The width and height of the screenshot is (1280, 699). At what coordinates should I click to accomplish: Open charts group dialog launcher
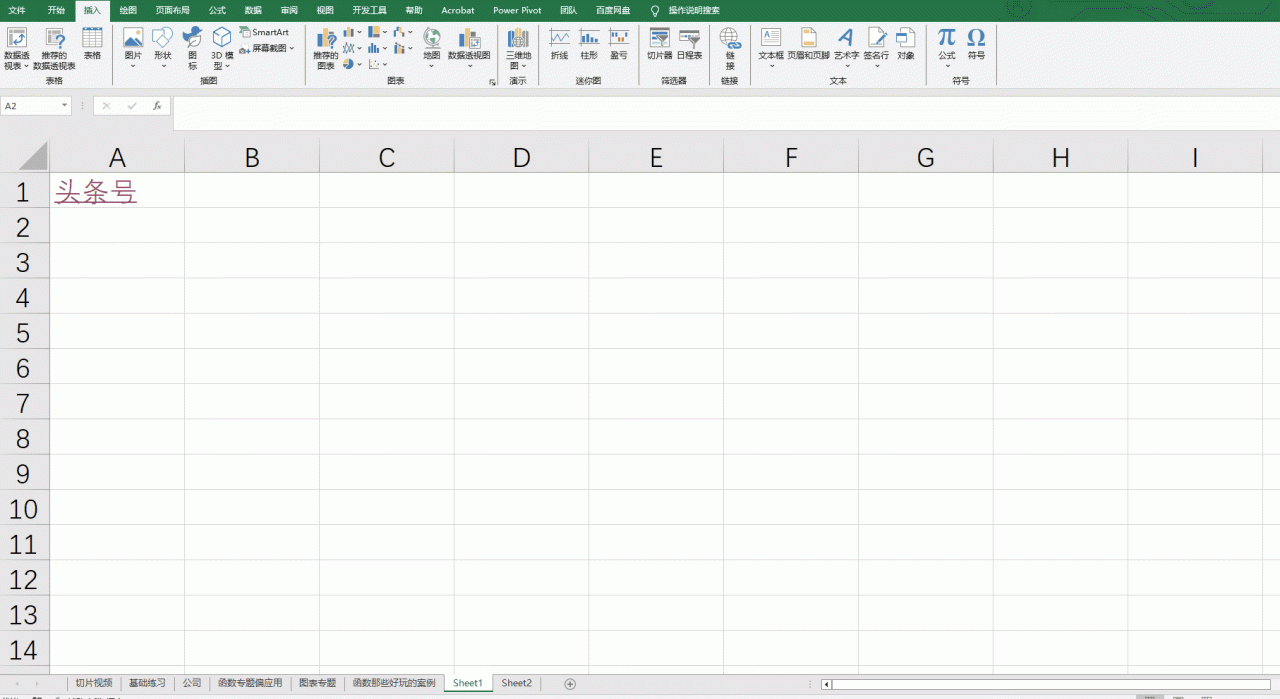click(x=492, y=82)
